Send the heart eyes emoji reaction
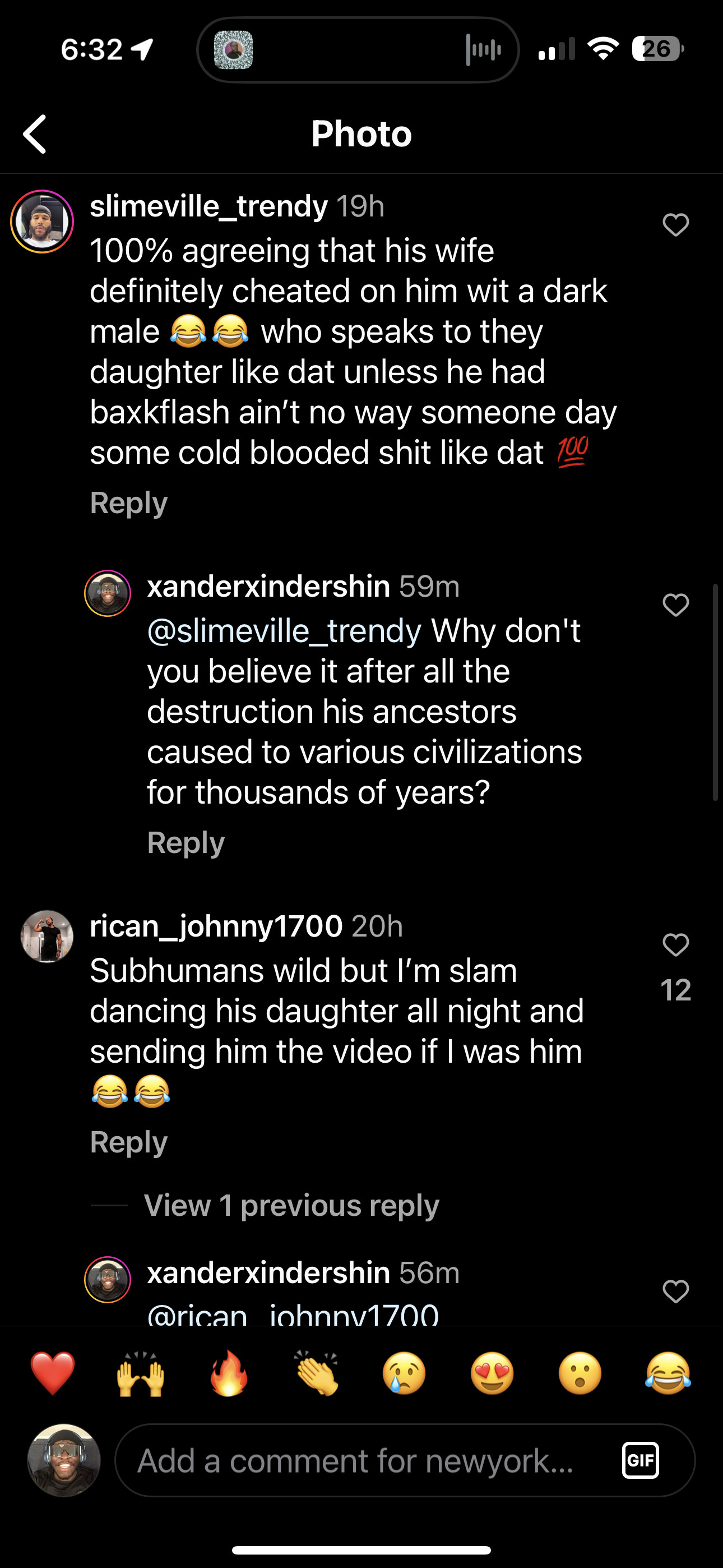Image resolution: width=723 pixels, height=1568 pixels. tap(492, 1373)
